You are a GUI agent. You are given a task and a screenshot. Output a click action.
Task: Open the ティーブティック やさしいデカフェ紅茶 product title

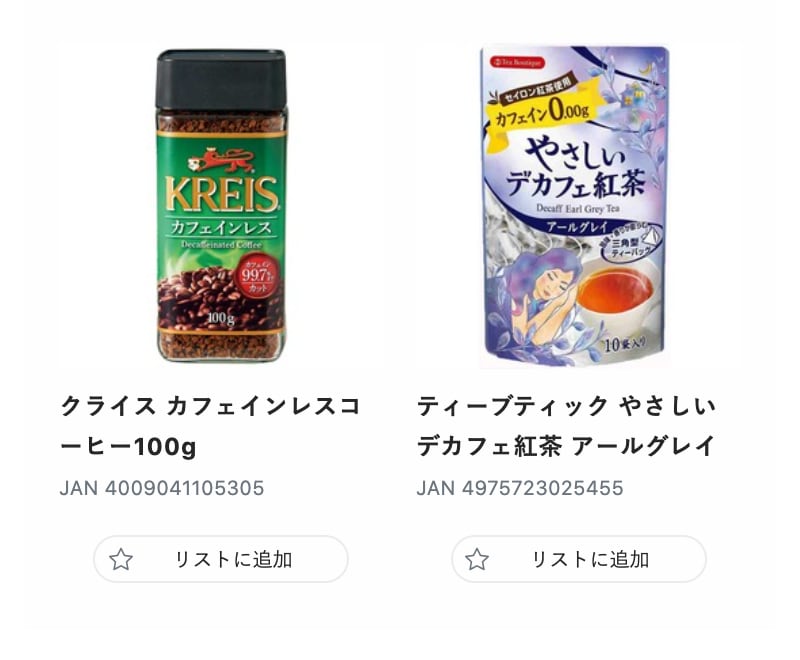[x=566, y=426]
